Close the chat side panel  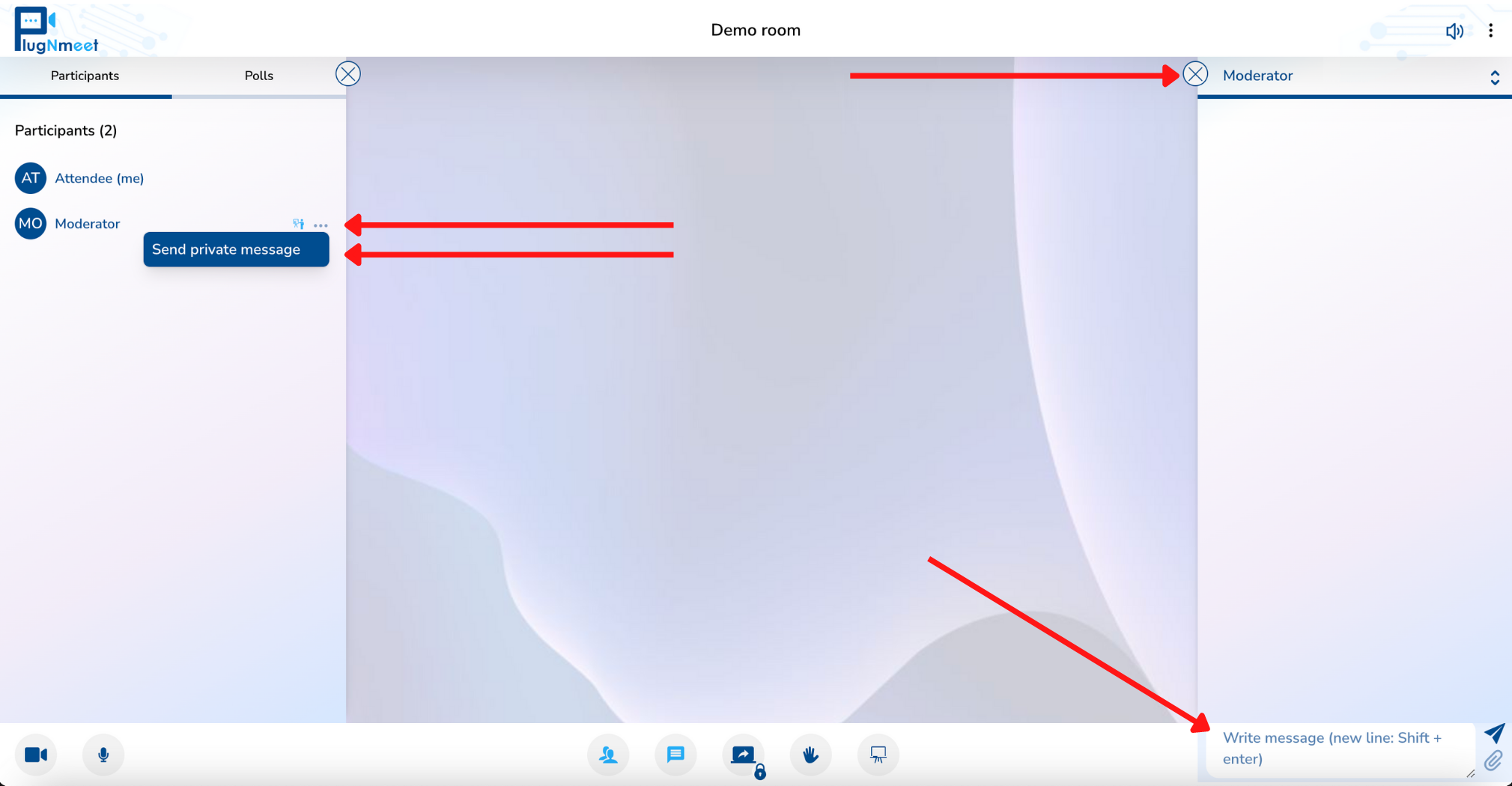pos(1195,74)
